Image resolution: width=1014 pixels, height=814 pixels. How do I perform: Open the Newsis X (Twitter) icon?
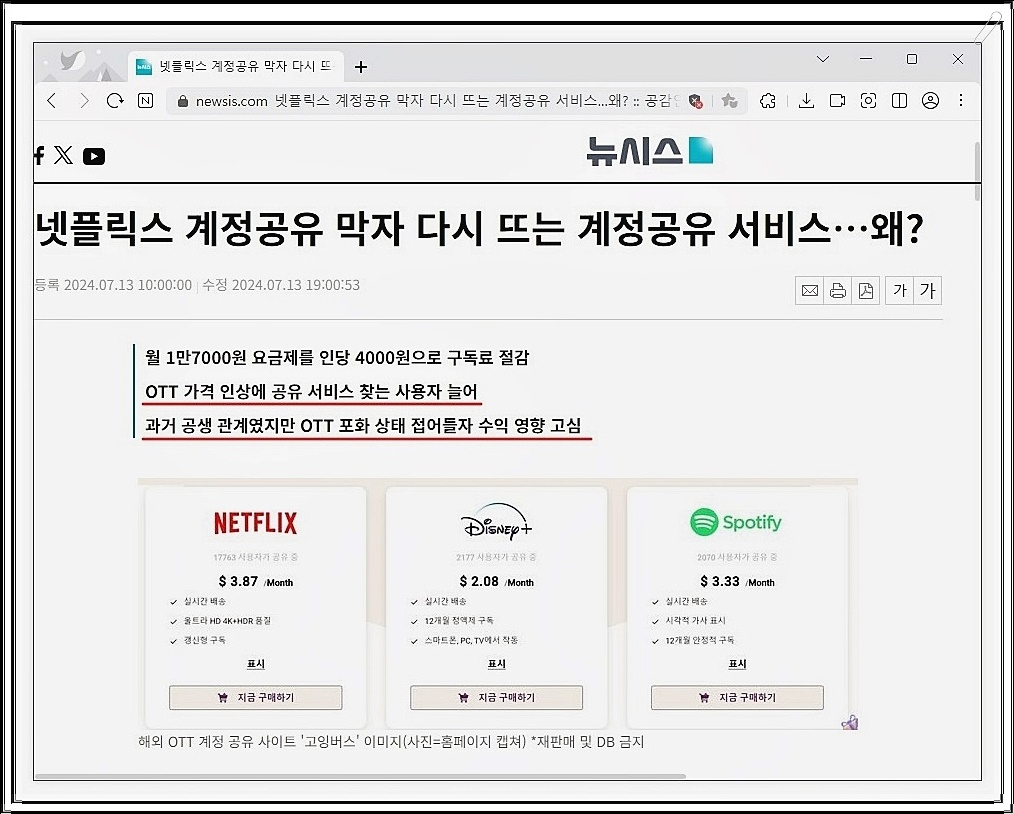pyautogui.click(x=63, y=155)
